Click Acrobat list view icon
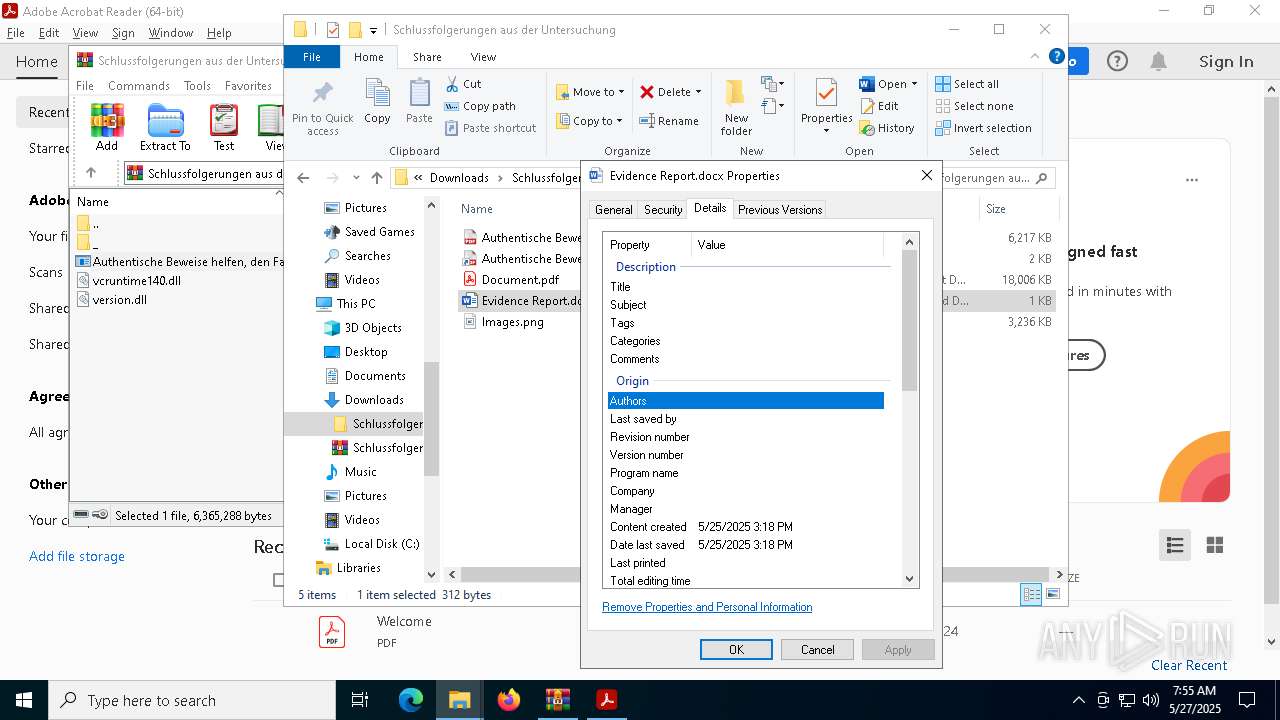1280x720 pixels. (1175, 545)
